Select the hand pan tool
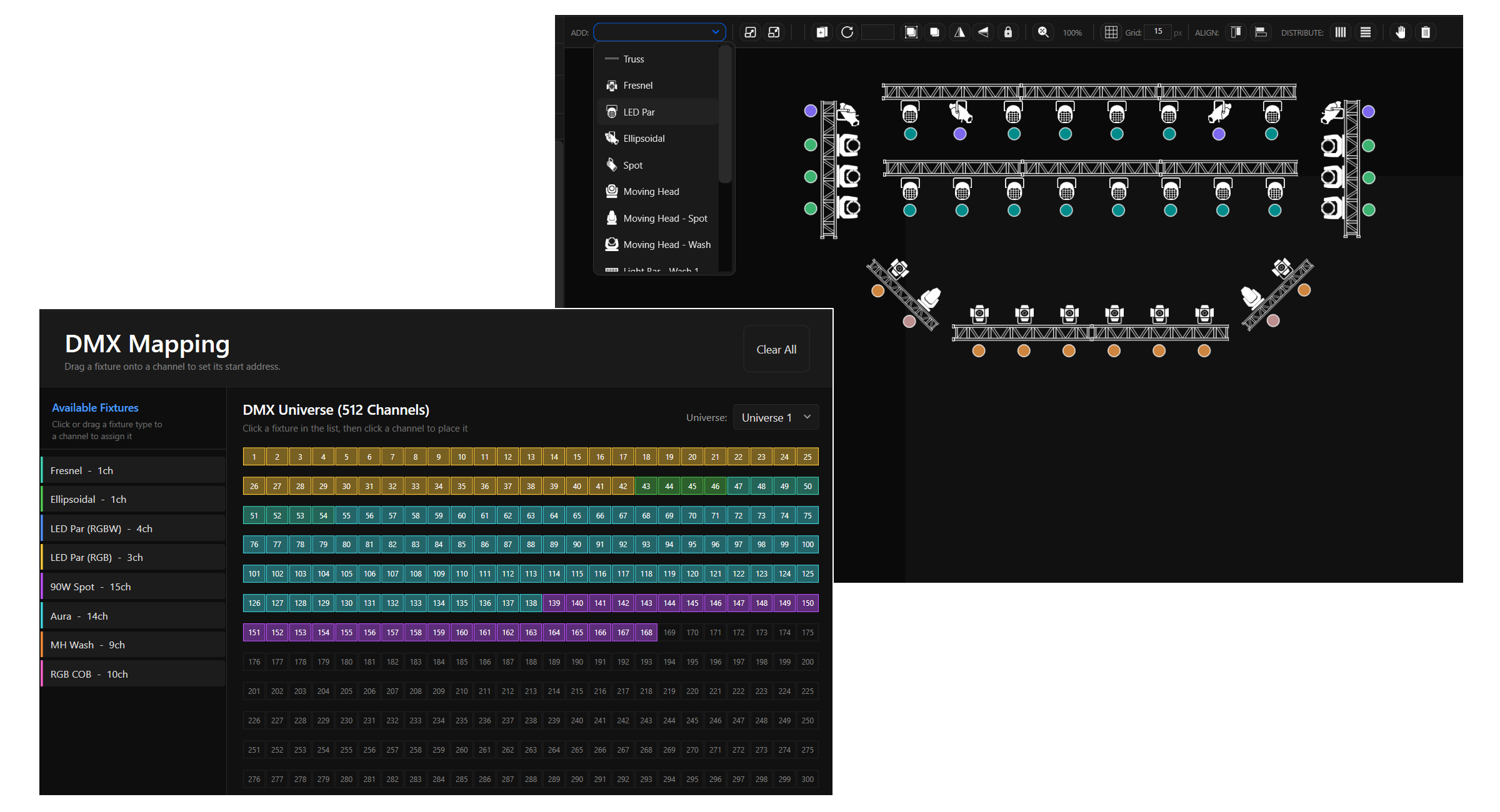1500x812 pixels. point(1401,32)
